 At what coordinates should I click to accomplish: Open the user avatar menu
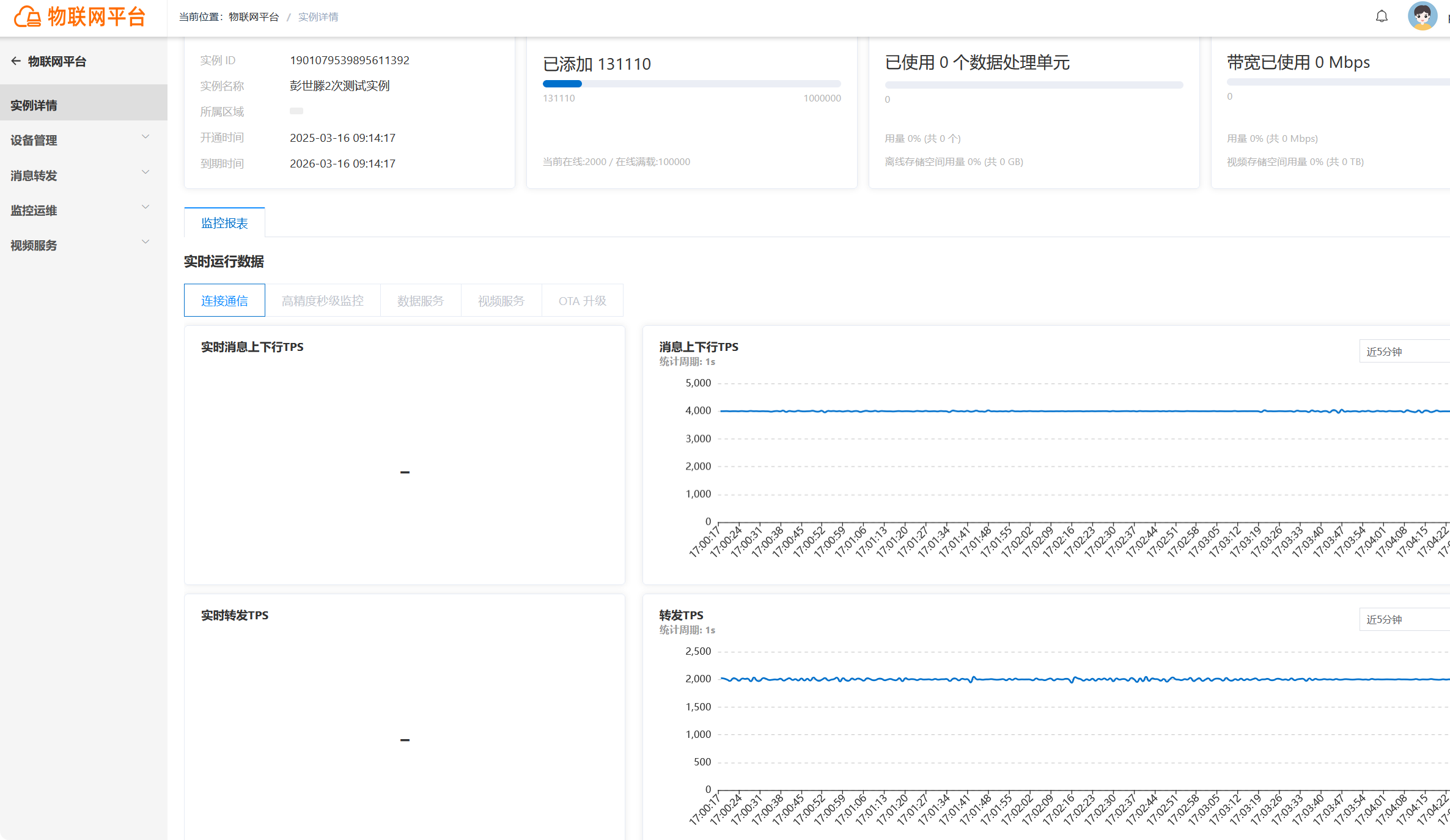pyautogui.click(x=1422, y=16)
